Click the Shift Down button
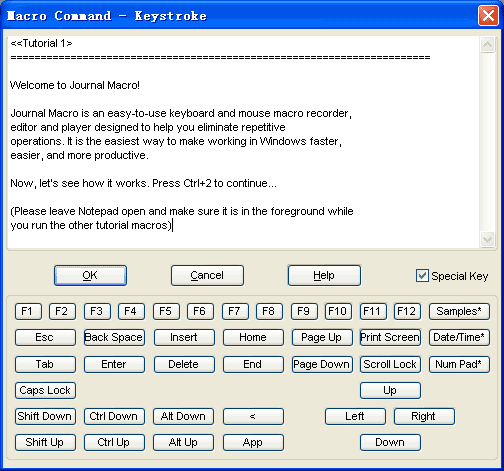Viewport: 504px width, 471px height. click(45, 416)
